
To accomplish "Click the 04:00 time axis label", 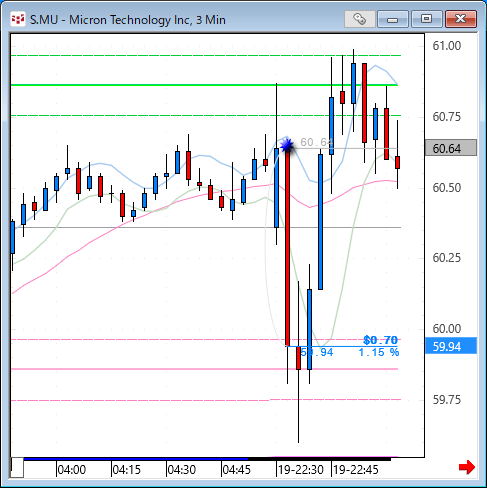I will tap(72, 470).
